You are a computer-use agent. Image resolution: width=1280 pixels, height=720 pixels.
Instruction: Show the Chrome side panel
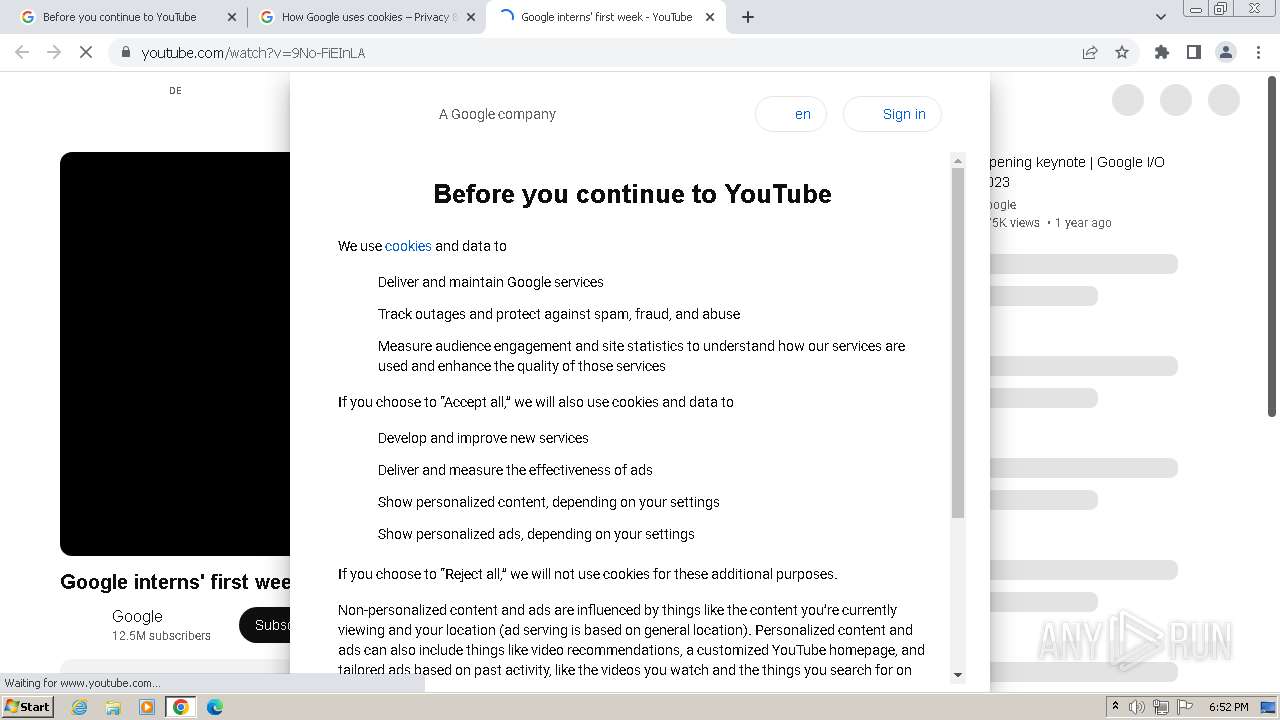(x=1194, y=53)
